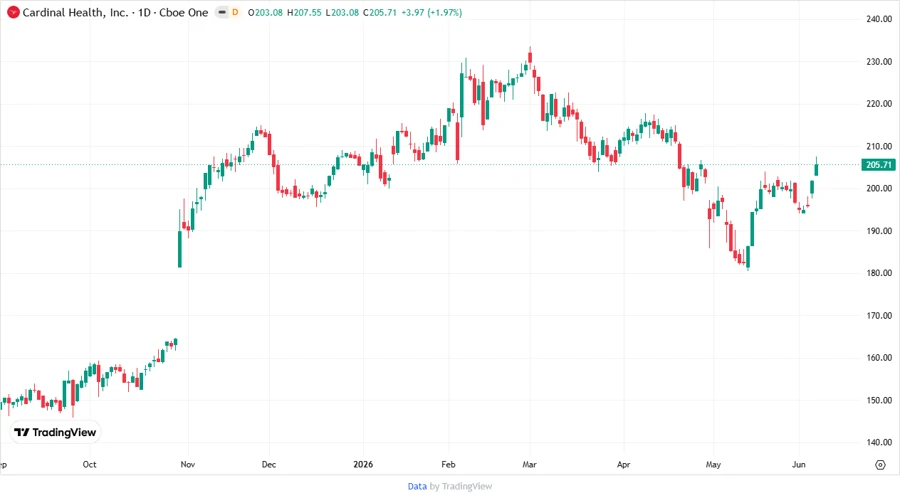Toggle the minus collapse pill next to Cboe One
Image resolution: width=900 pixels, height=498 pixels.
[x=222, y=12]
